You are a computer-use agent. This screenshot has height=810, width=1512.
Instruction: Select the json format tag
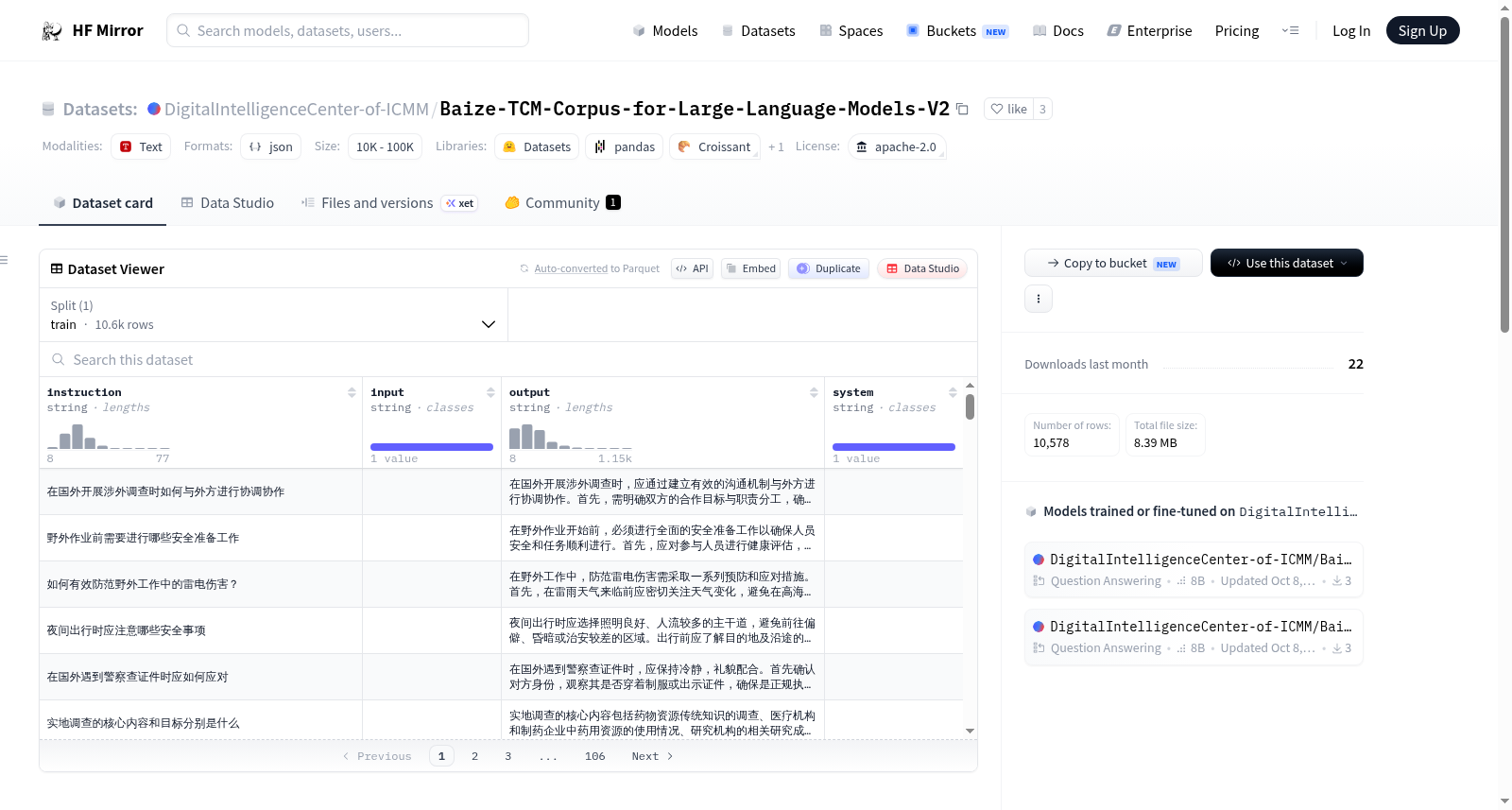pos(271,146)
